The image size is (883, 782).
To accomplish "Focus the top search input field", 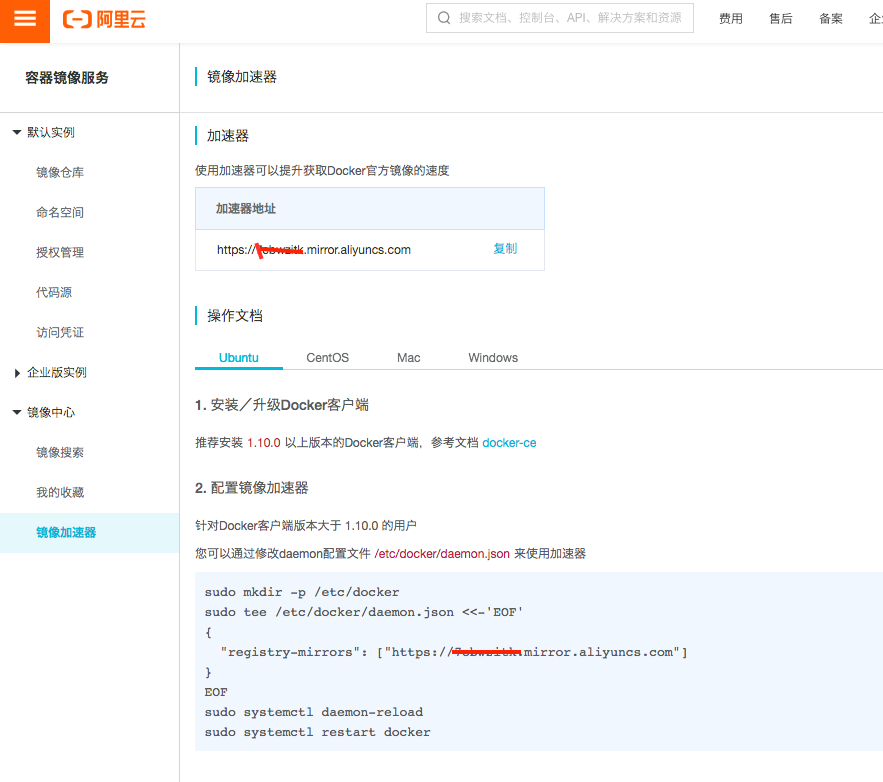I will click(x=560, y=18).
